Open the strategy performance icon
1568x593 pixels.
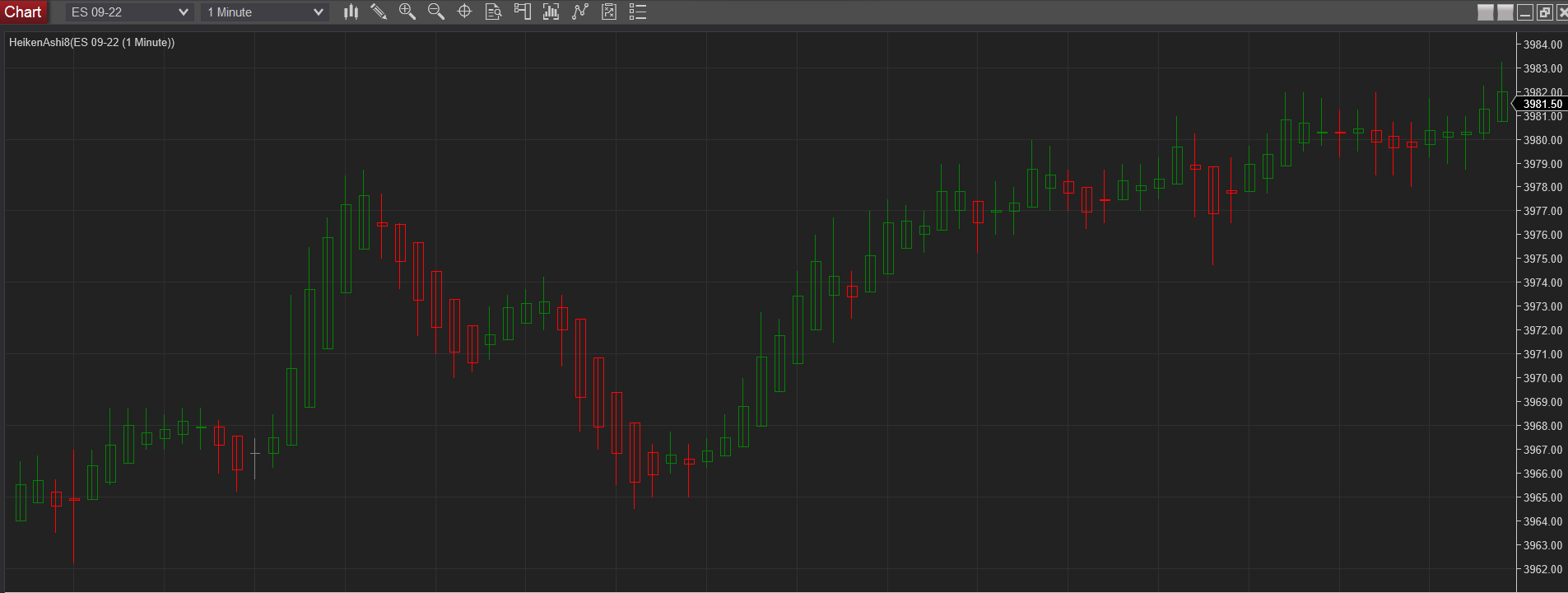click(609, 12)
